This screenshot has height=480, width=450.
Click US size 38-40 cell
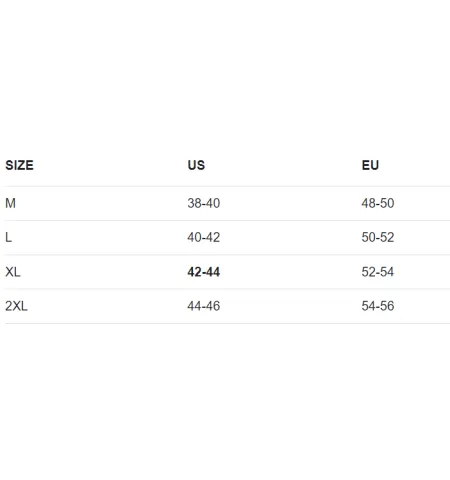click(204, 203)
